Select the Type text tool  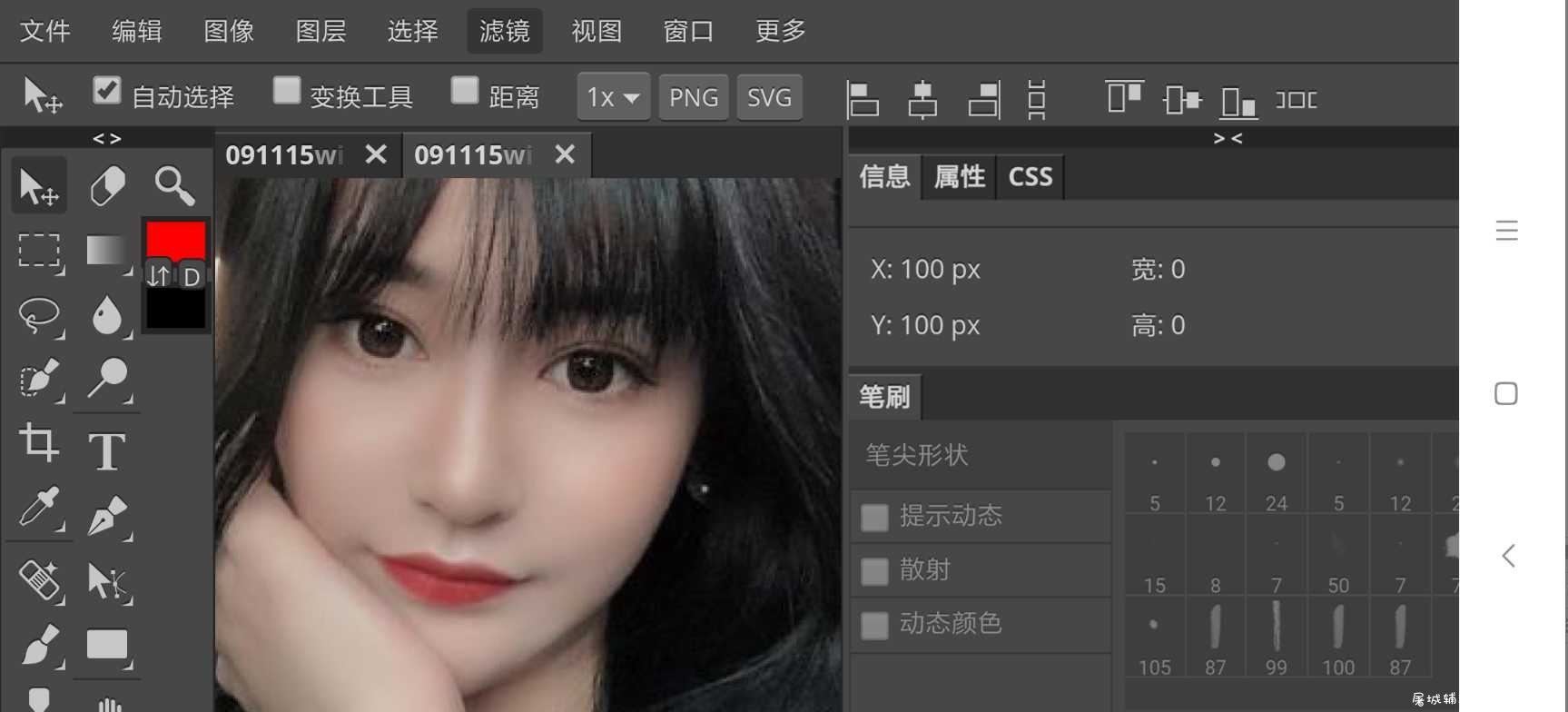[107, 450]
